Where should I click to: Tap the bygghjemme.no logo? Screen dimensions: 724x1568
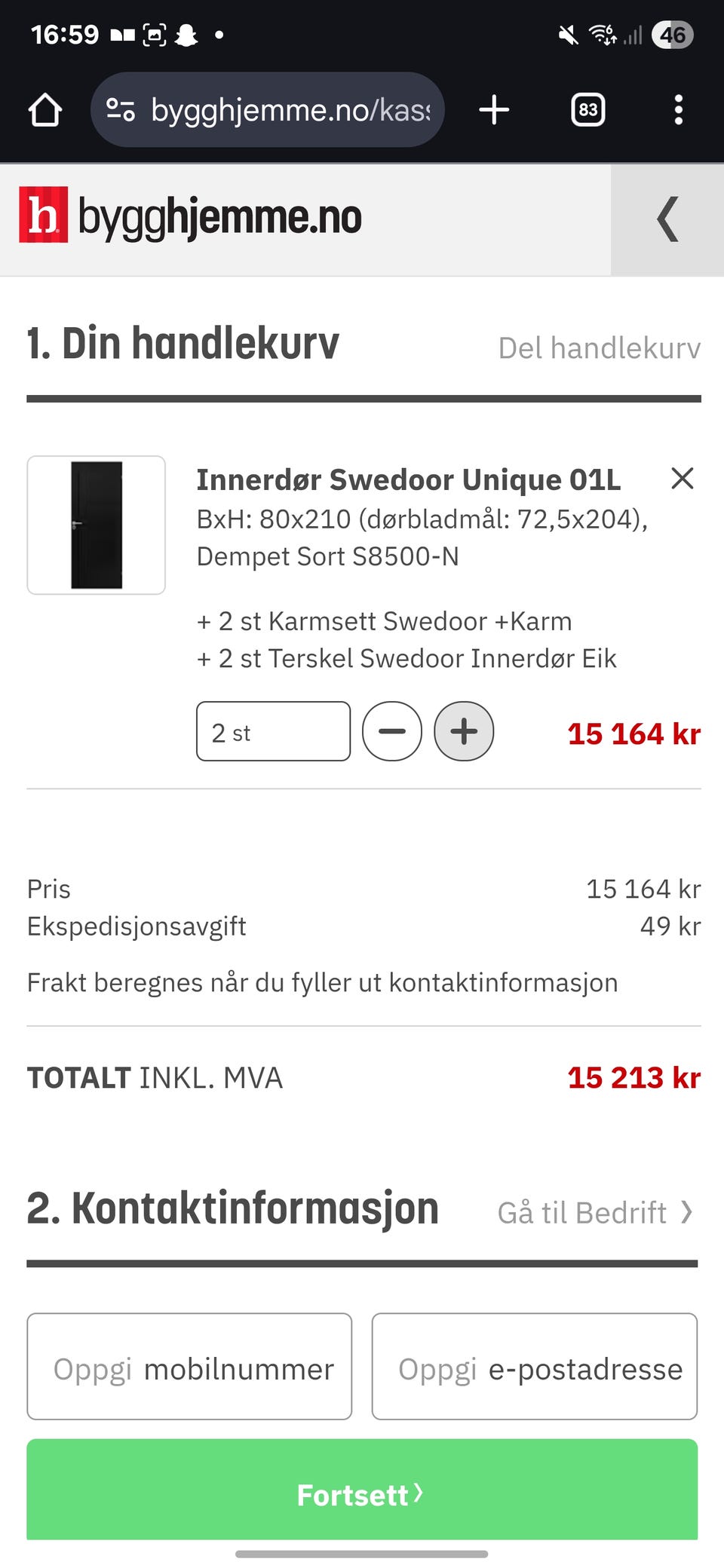[x=191, y=216]
